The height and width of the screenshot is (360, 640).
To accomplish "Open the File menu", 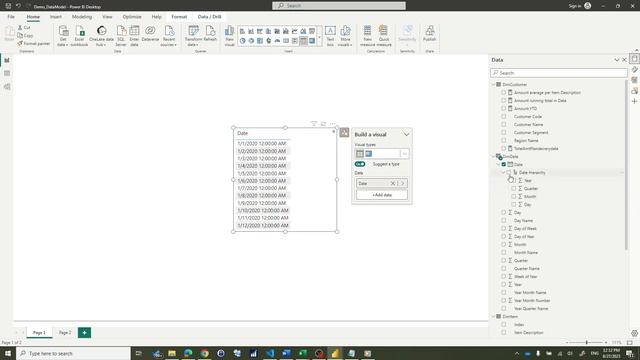I will pos(11,17).
